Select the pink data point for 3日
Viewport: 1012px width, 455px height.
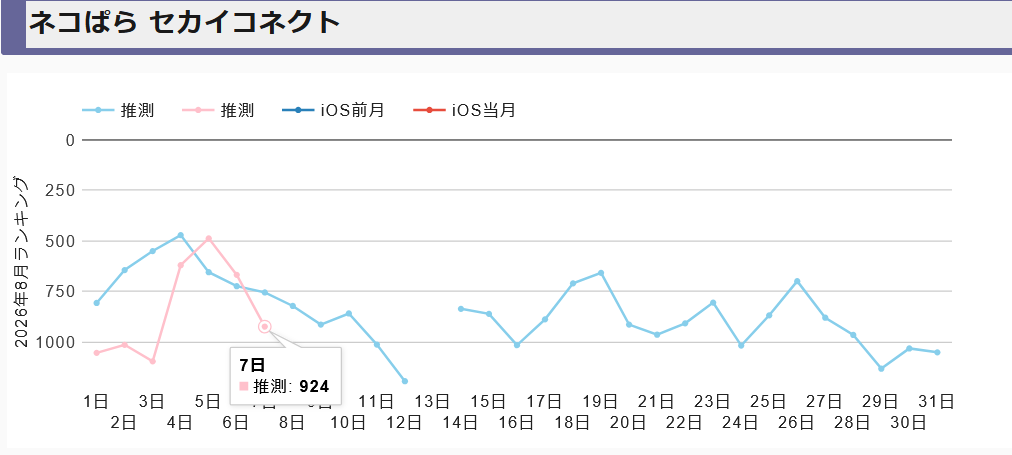pos(152,361)
